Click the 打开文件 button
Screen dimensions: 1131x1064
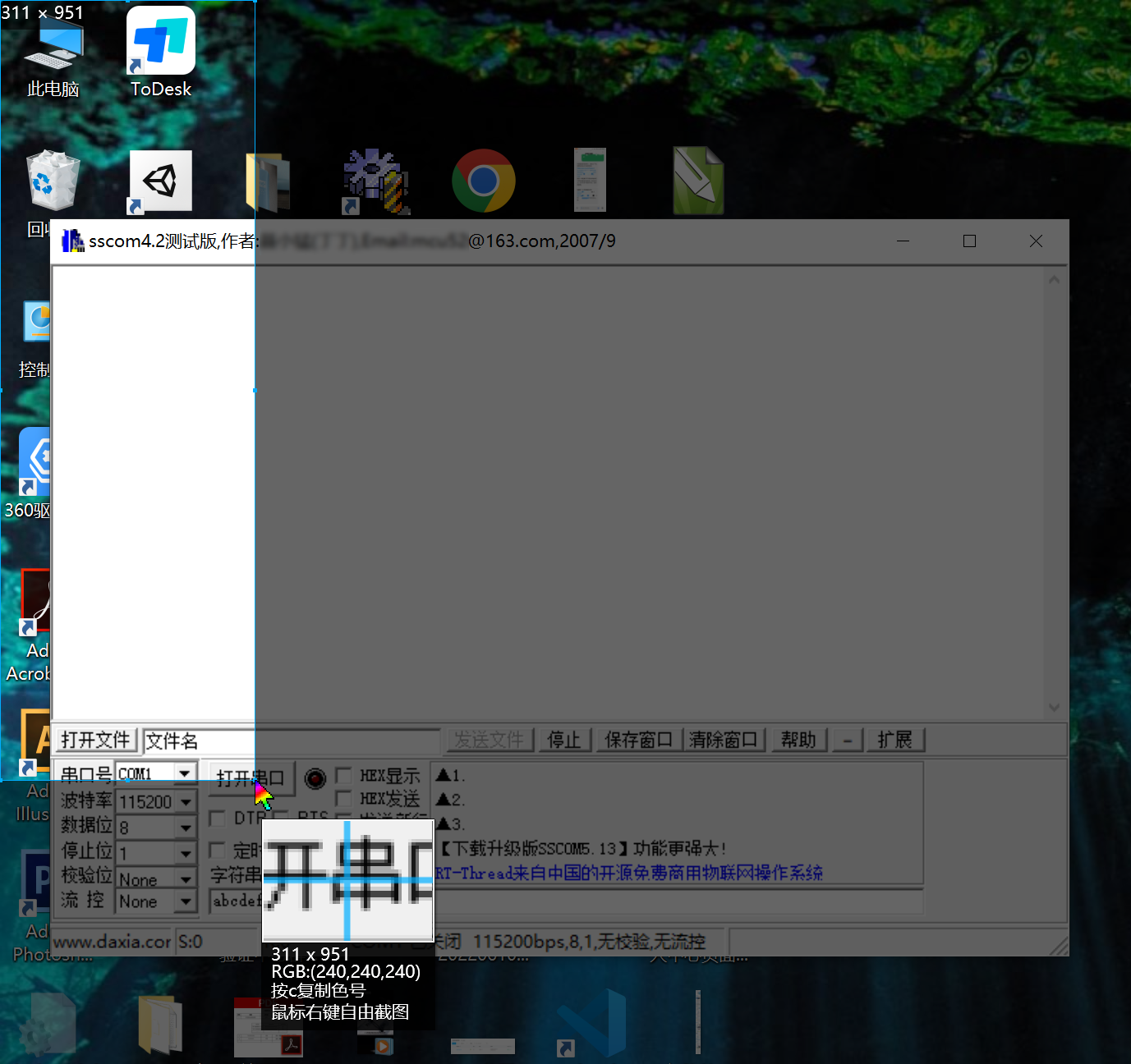coord(95,741)
